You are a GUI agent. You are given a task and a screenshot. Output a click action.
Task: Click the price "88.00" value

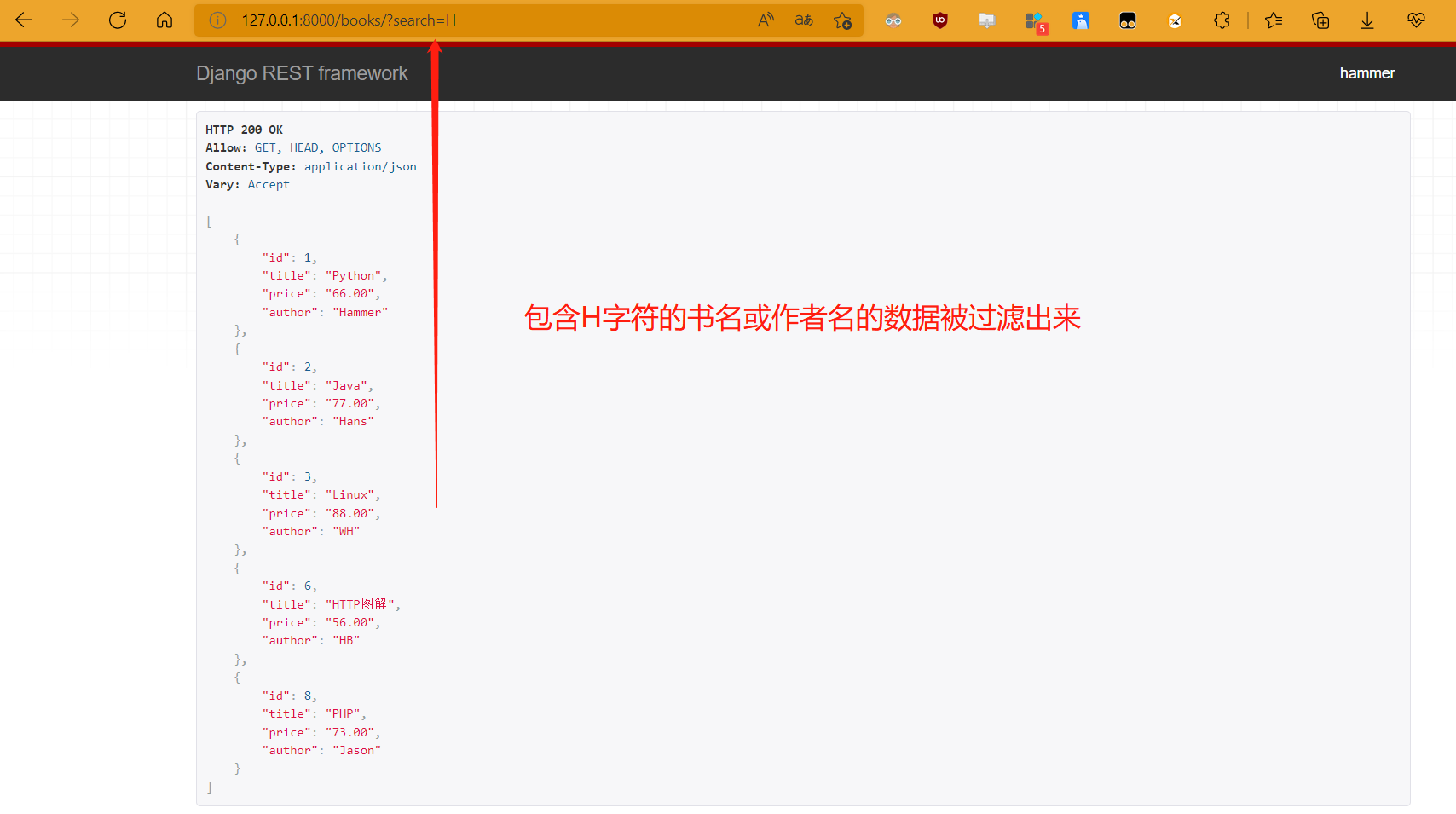point(350,513)
